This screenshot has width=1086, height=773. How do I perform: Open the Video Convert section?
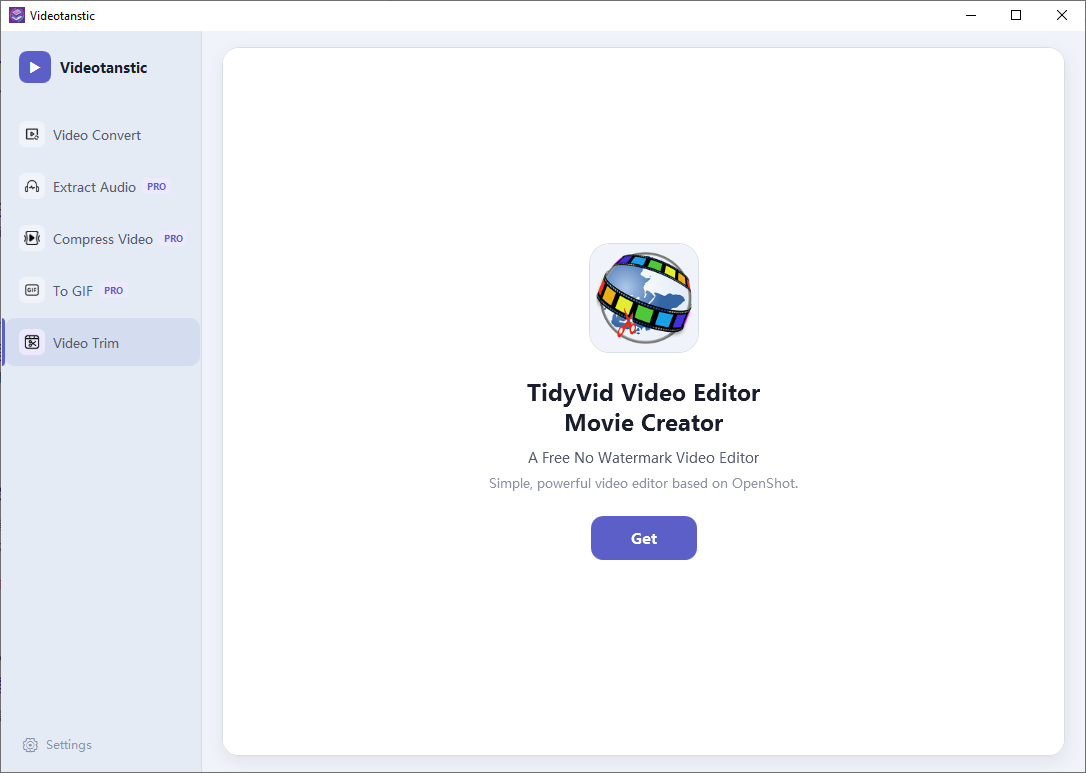[103, 135]
